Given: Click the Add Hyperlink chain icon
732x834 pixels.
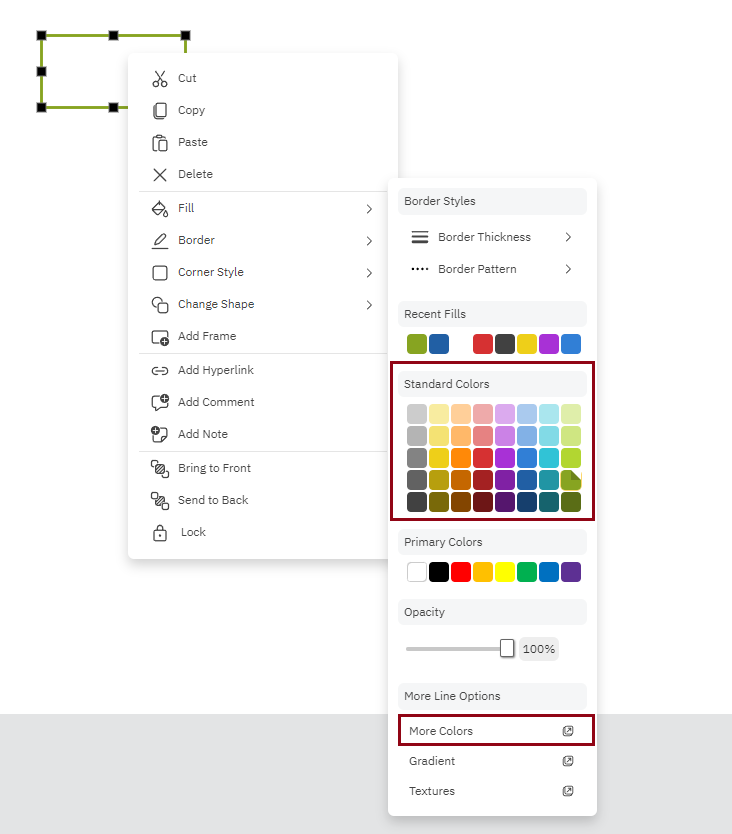Looking at the screenshot, I should [x=160, y=371].
